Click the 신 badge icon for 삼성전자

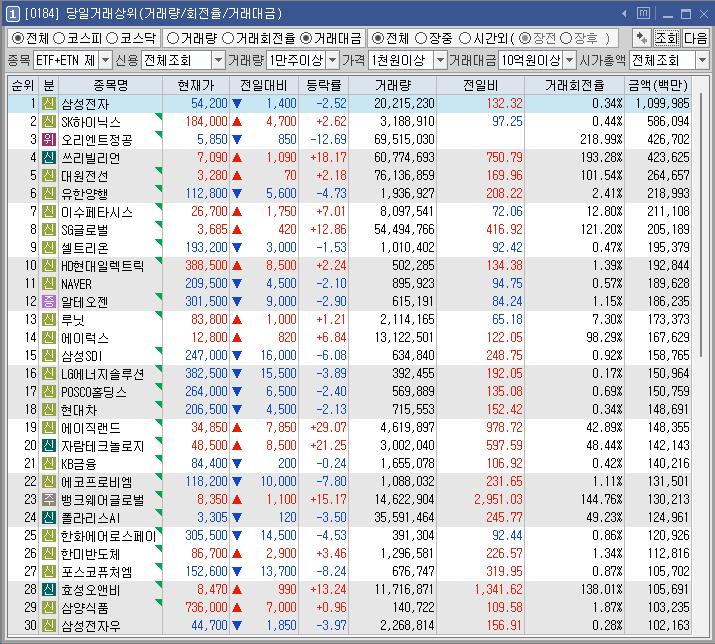click(49, 104)
